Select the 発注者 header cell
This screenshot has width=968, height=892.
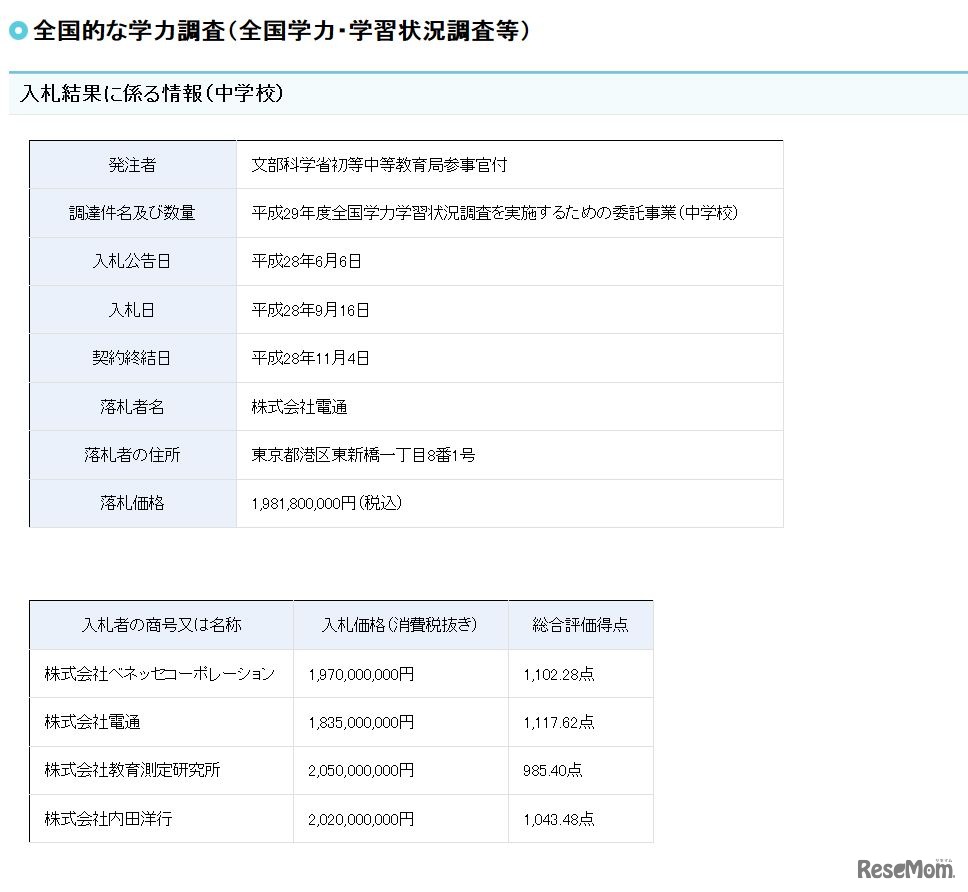coord(134,165)
